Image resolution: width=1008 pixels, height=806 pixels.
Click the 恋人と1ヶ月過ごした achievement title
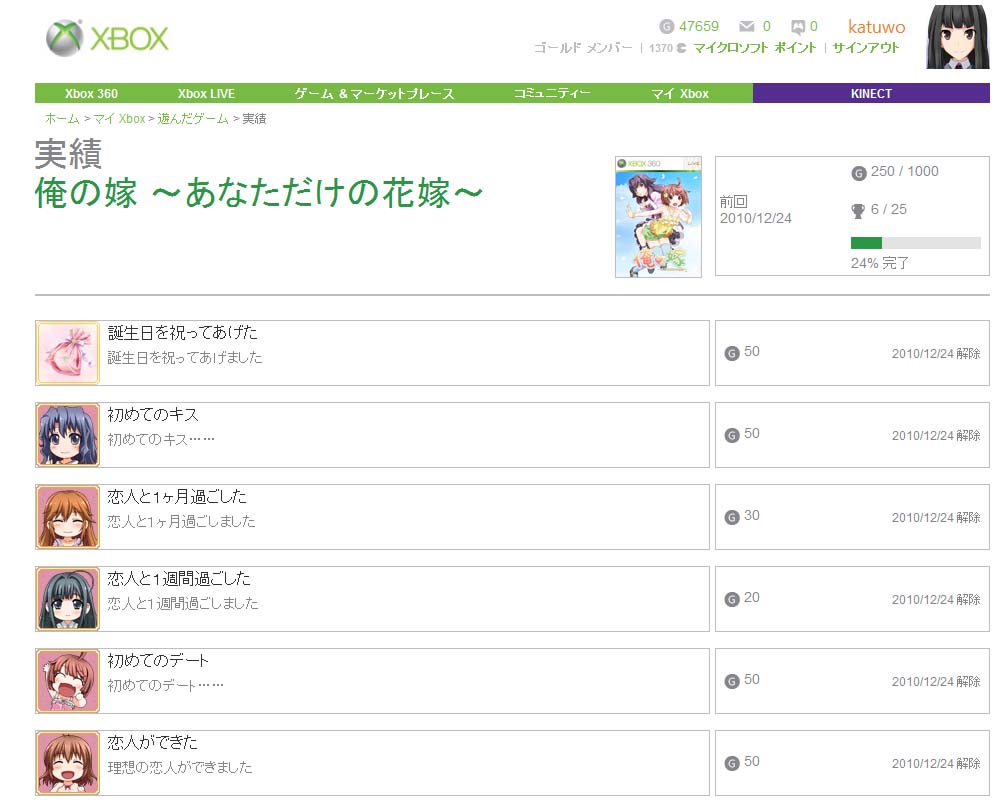[x=177, y=496]
